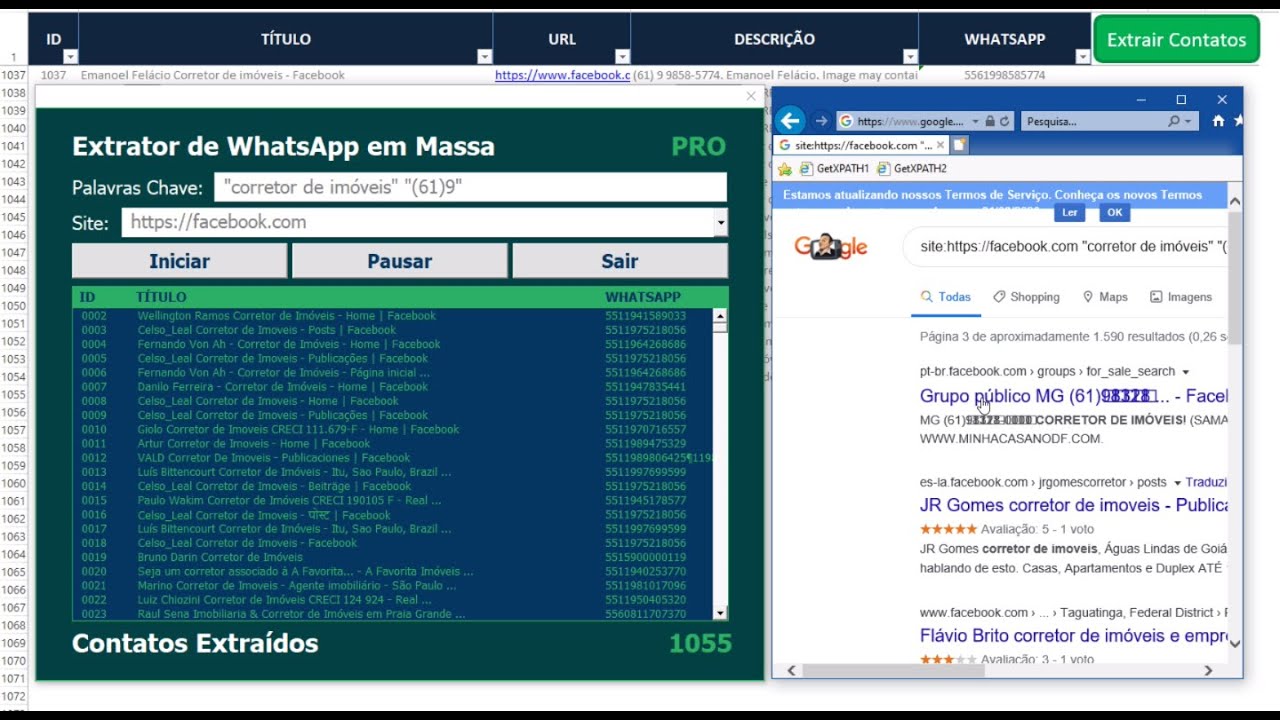Click the browser horizontal scrollbar right arrow
1280x720 pixels.
tap(1208, 671)
